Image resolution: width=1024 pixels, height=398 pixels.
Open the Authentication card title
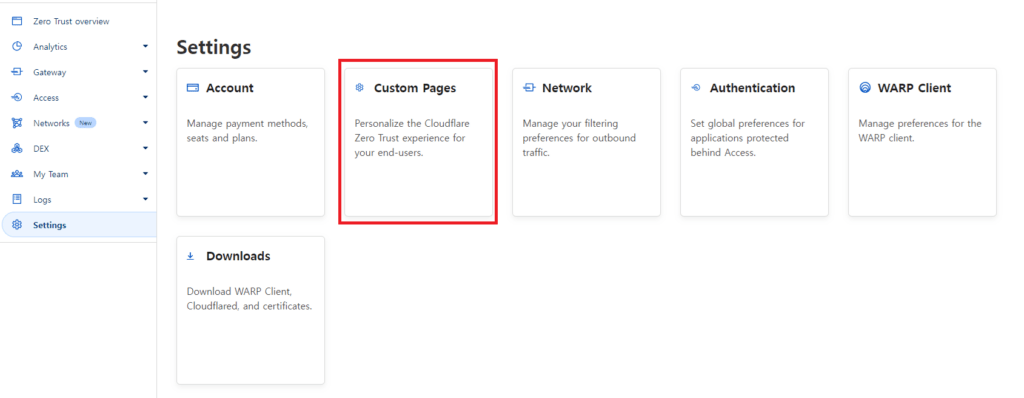coord(752,88)
